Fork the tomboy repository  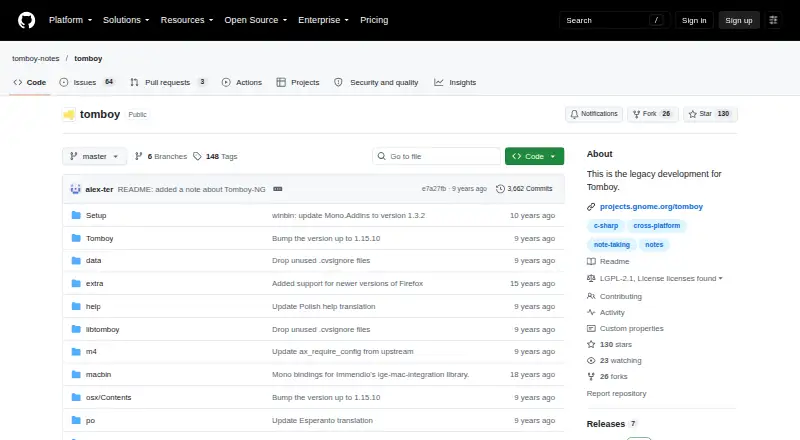[x=652, y=114]
